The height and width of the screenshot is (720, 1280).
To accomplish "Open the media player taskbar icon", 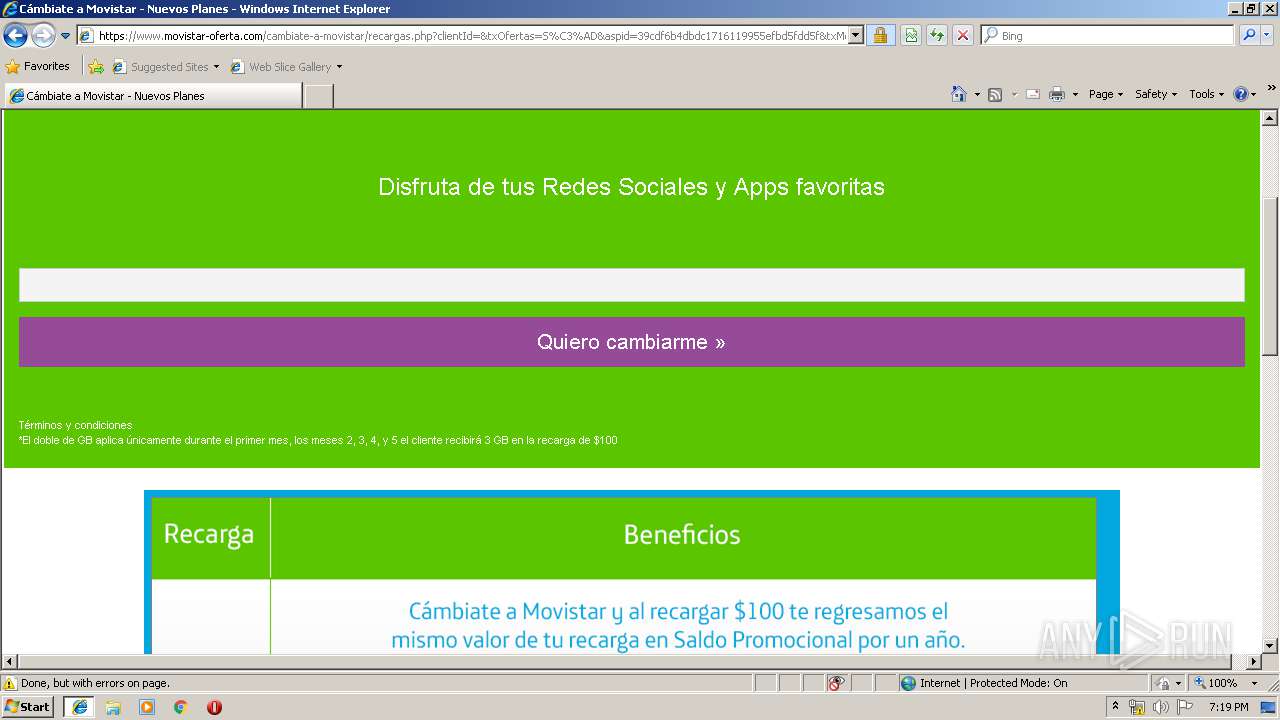I will click(147, 707).
